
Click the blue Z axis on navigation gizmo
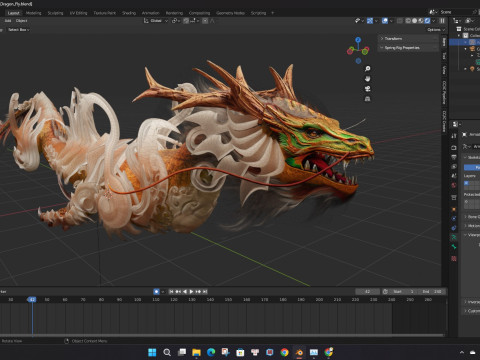(358, 40)
